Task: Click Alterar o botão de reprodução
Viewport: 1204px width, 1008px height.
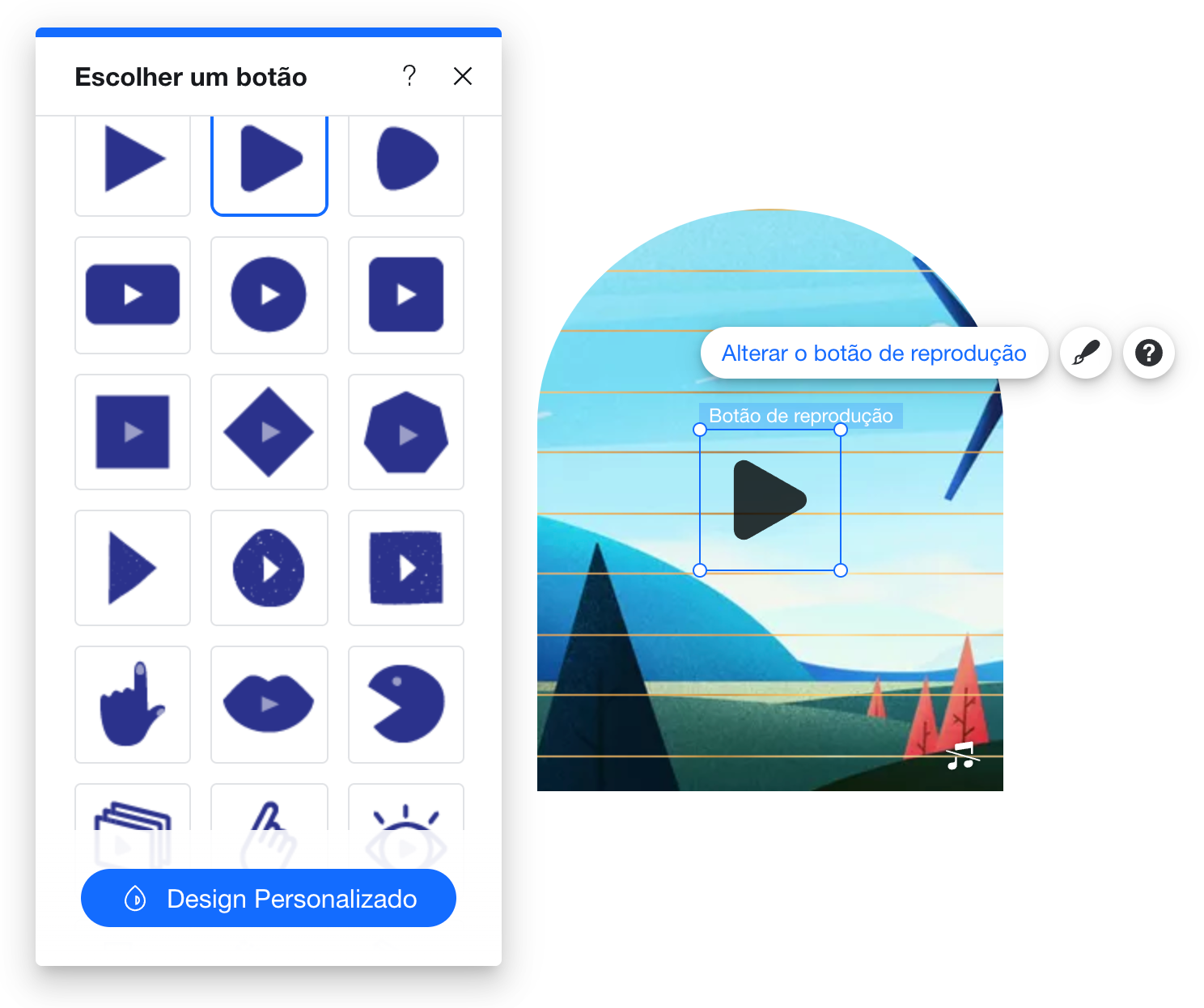Action: (874, 353)
